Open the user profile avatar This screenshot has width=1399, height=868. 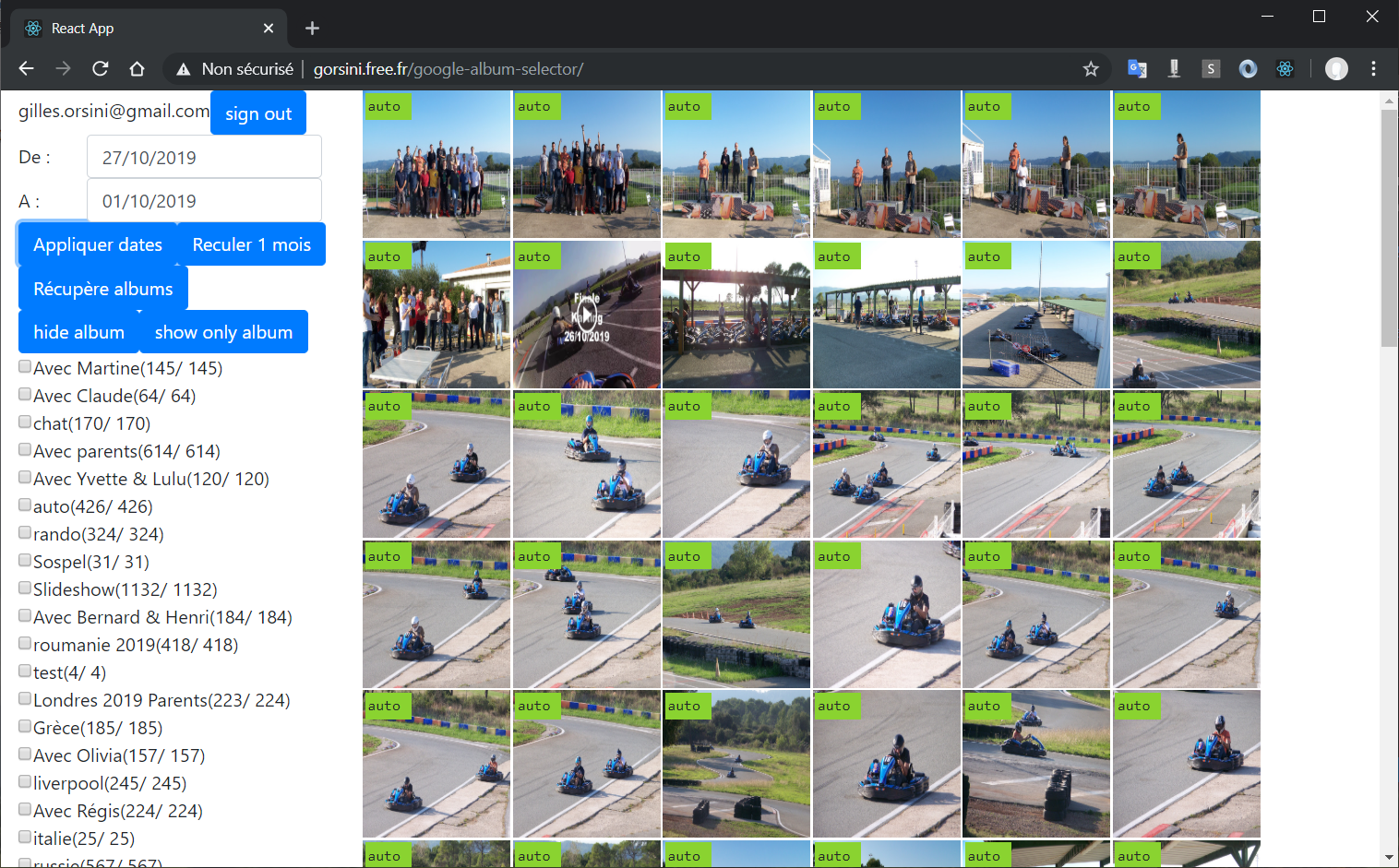tap(1336, 69)
